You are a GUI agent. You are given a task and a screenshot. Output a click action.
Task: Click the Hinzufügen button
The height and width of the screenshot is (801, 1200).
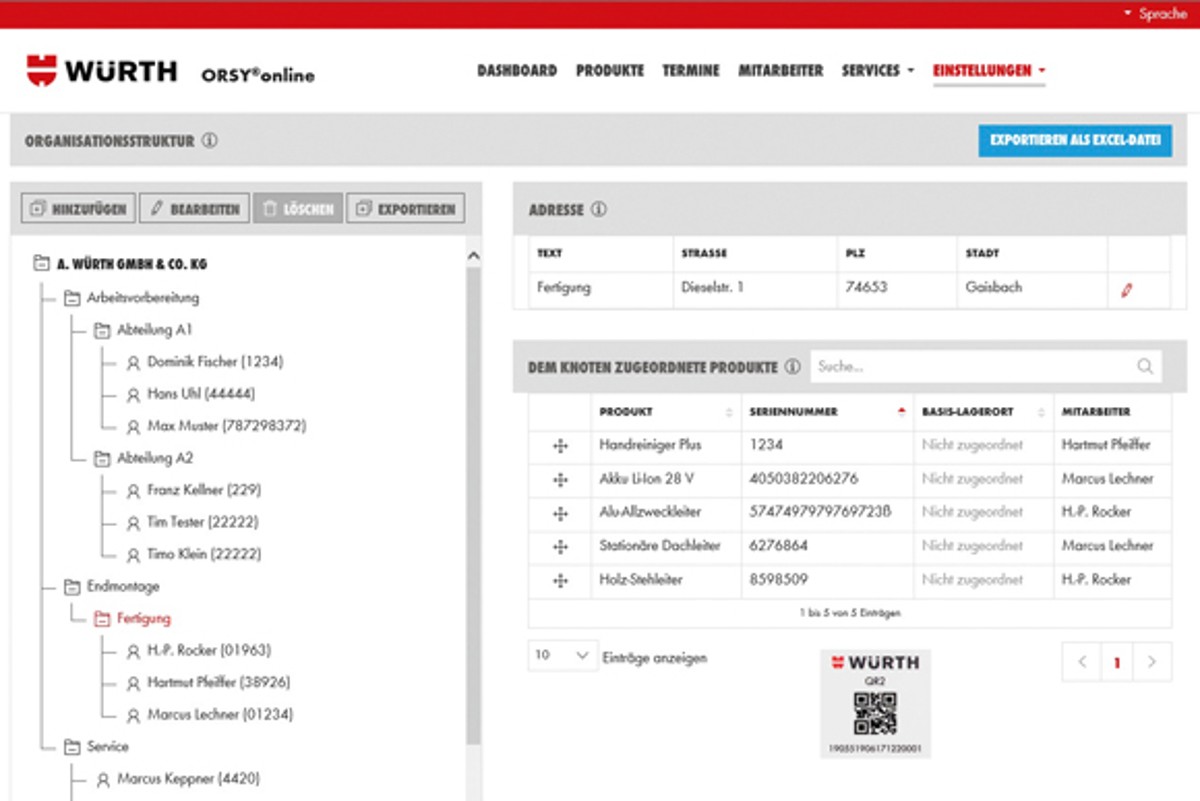pyautogui.click(x=78, y=209)
